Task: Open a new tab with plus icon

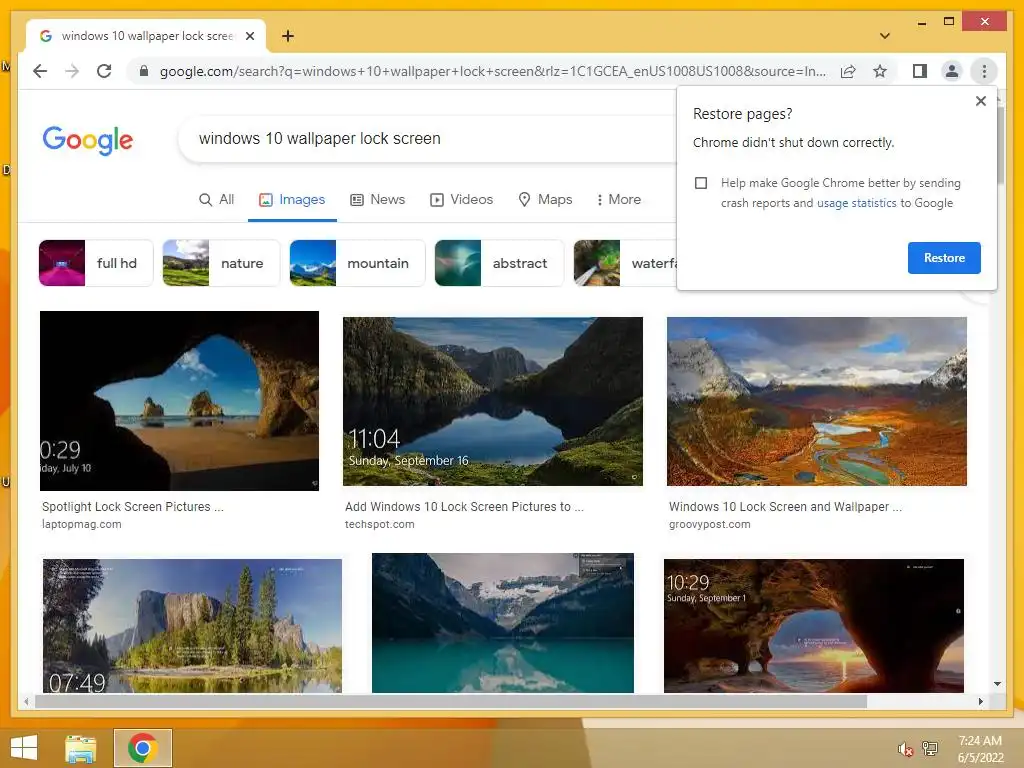Action: tap(287, 36)
